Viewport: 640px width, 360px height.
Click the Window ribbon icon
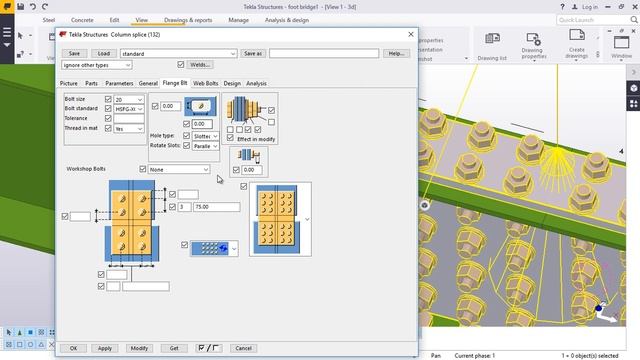point(621,43)
